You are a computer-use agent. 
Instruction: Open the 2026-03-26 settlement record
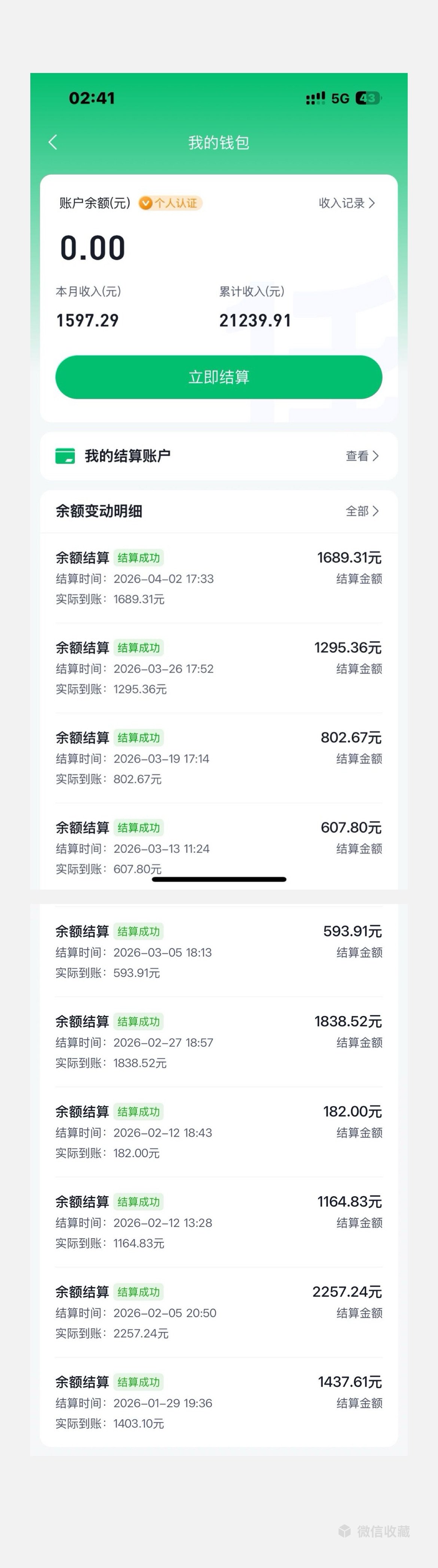click(219, 668)
